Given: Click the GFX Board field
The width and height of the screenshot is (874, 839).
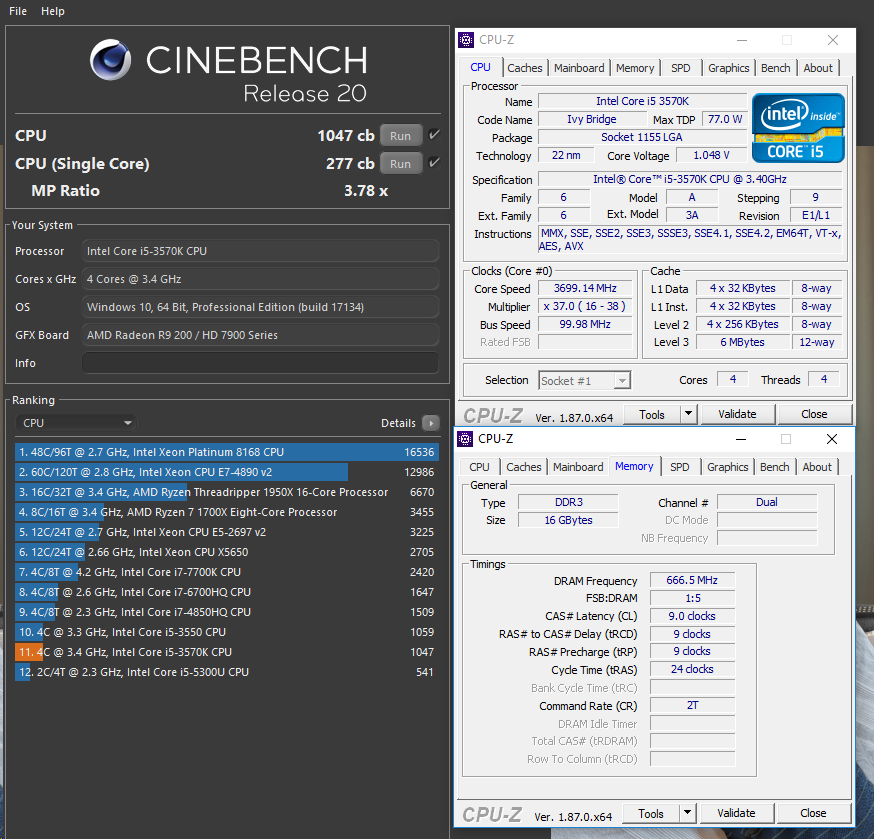Looking at the screenshot, I should 260,335.
